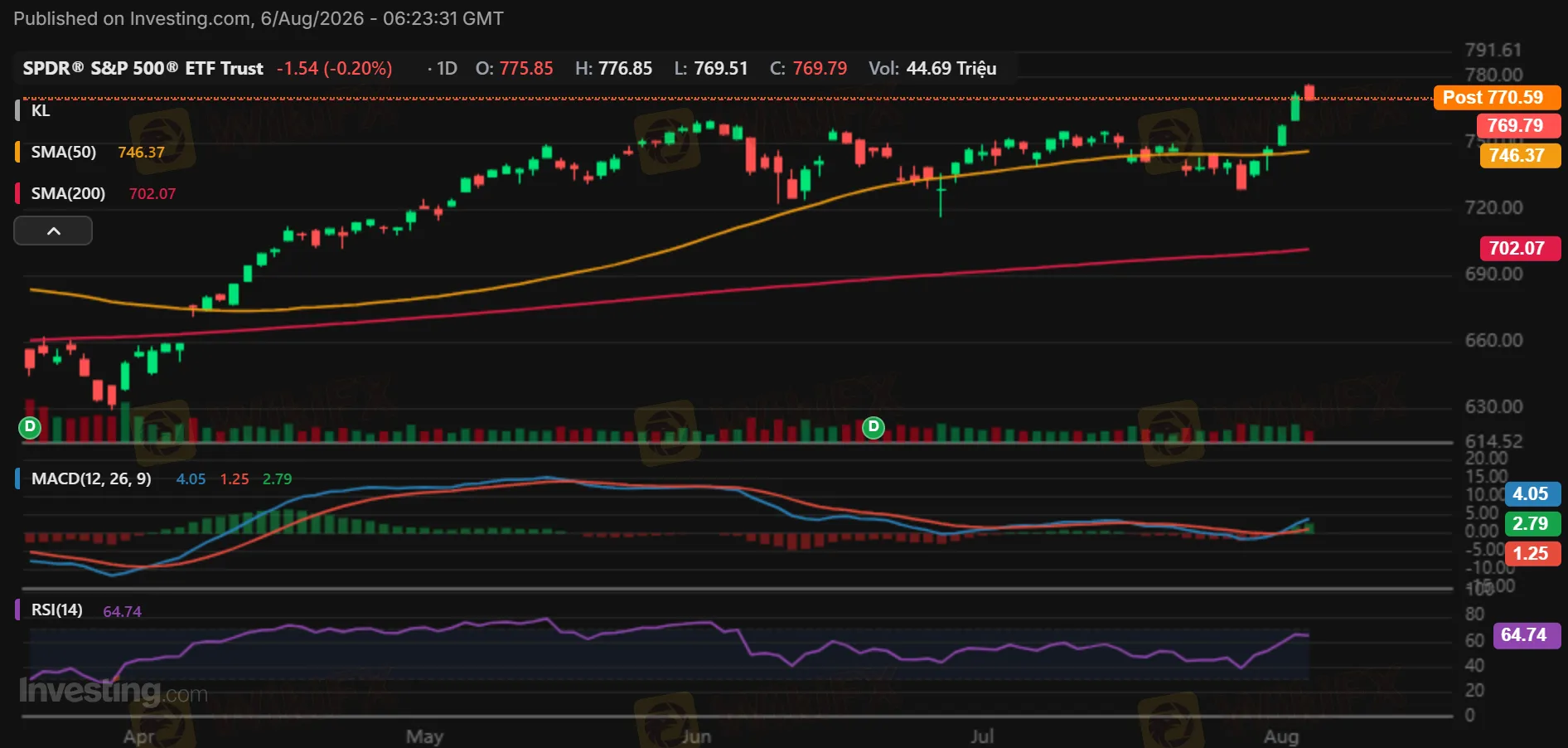This screenshot has width=1568, height=748.
Task: Open the dividend marker in mid-June
Action: click(x=874, y=427)
